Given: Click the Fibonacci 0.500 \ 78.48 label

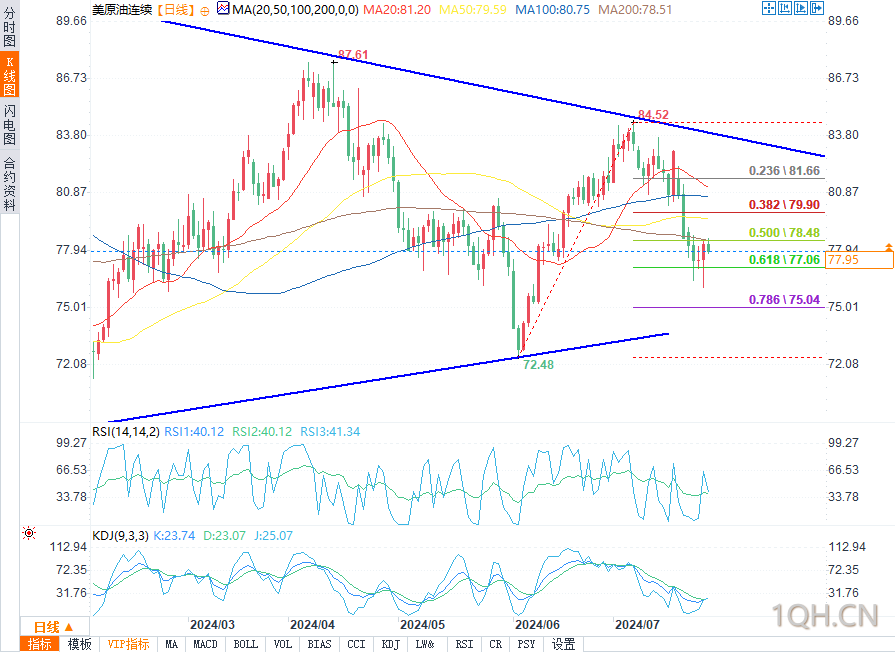Looking at the screenshot, I should 784,232.
